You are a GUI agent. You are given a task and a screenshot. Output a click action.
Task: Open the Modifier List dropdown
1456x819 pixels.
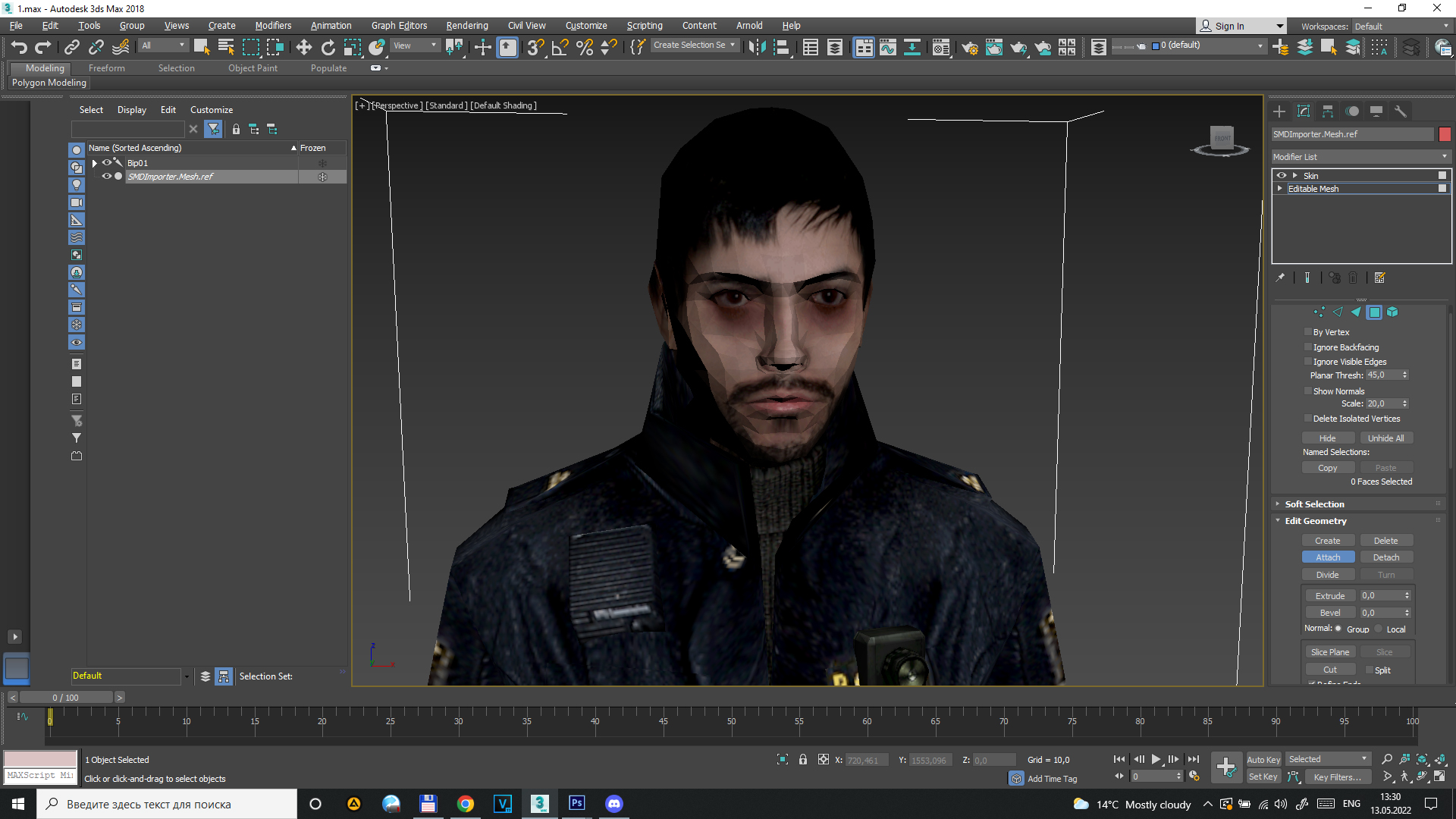pyautogui.click(x=1360, y=157)
